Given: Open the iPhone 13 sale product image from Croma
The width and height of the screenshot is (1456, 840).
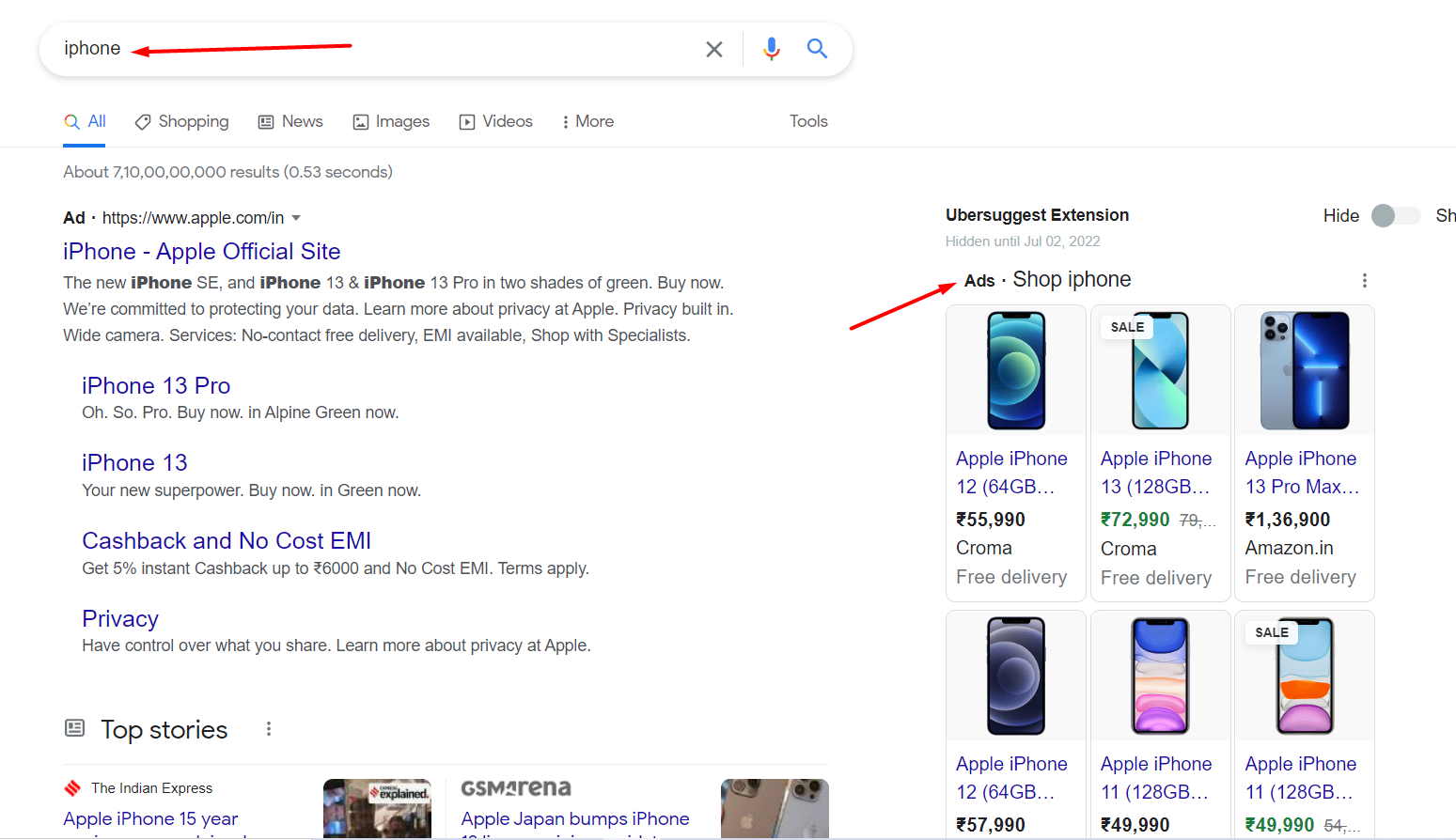Looking at the screenshot, I should click(x=1161, y=371).
